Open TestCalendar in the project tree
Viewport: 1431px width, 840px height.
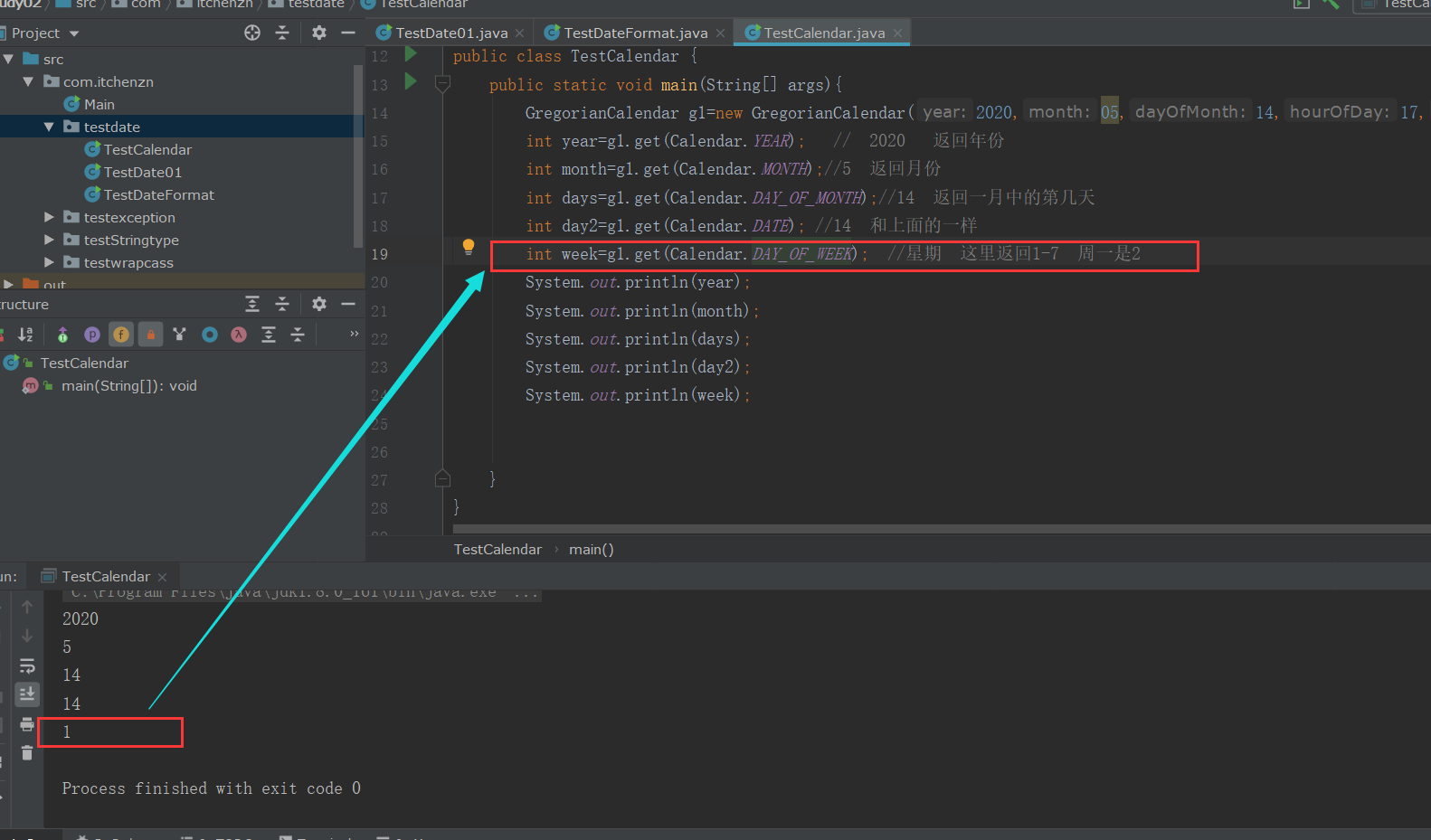pos(137,149)
